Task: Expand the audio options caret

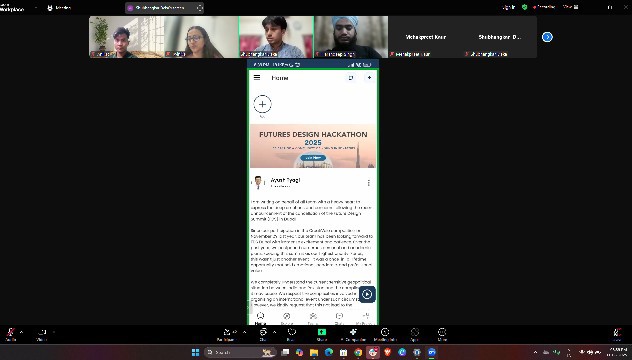Action: click(x=21, y=332)
